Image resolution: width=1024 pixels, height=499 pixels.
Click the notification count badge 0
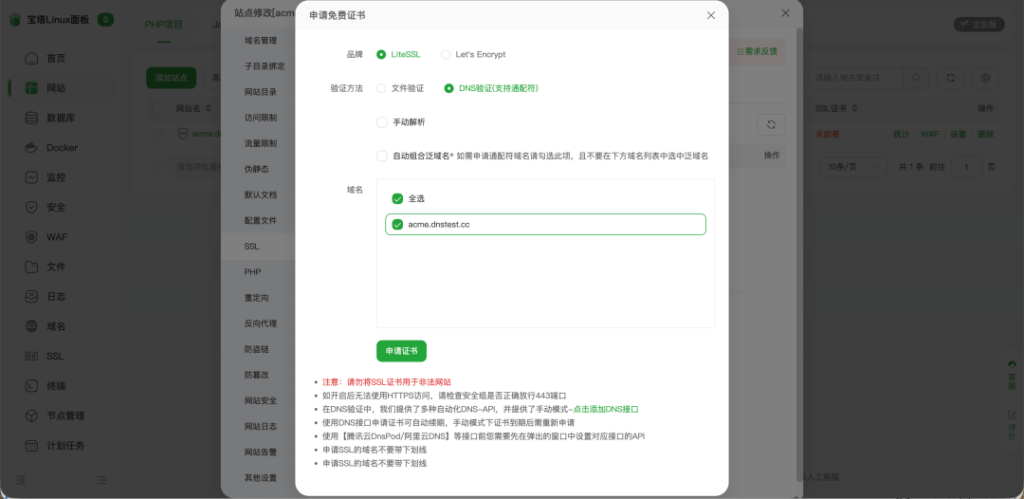[105, 20]
